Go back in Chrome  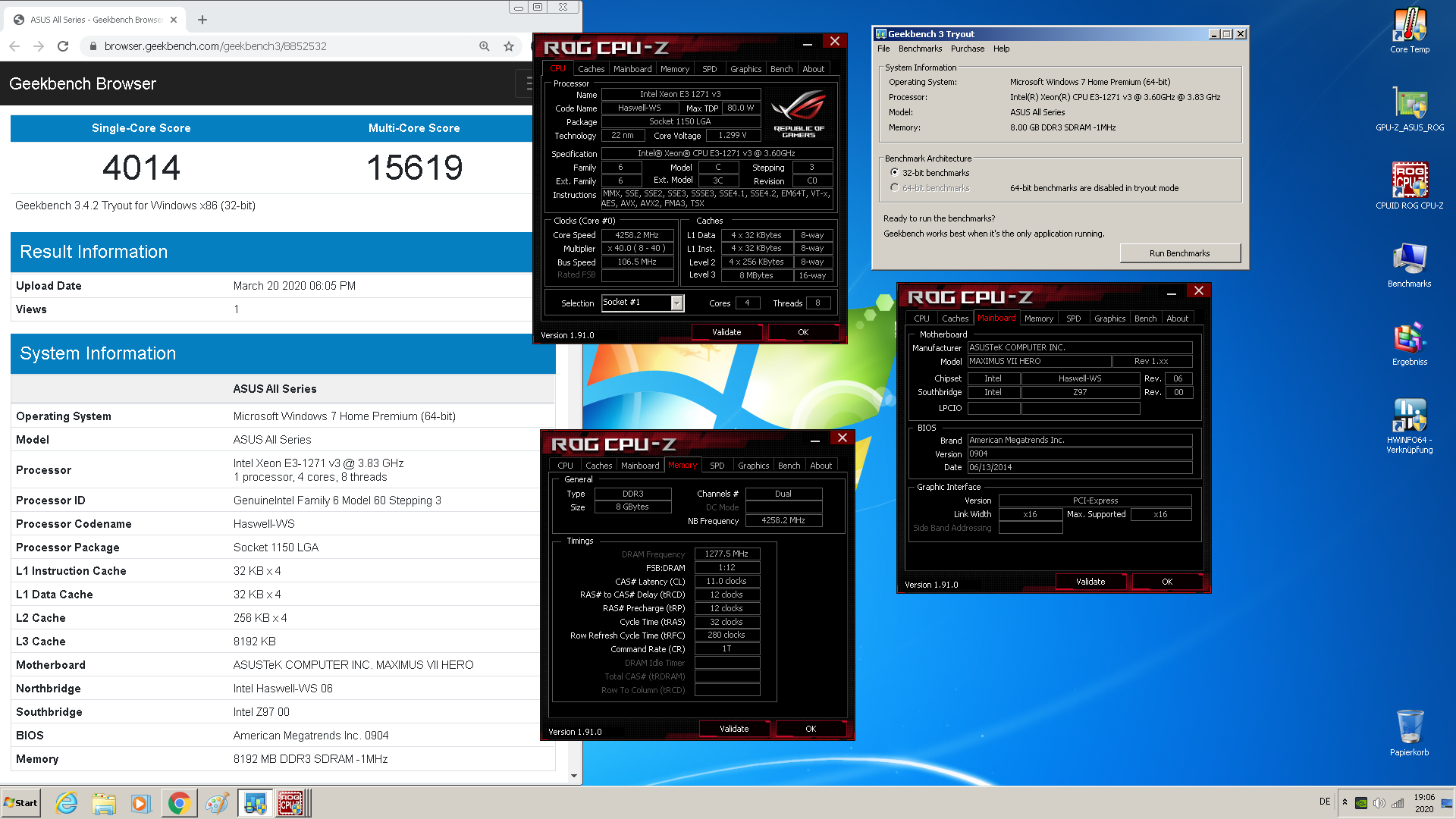coord(14,46)
